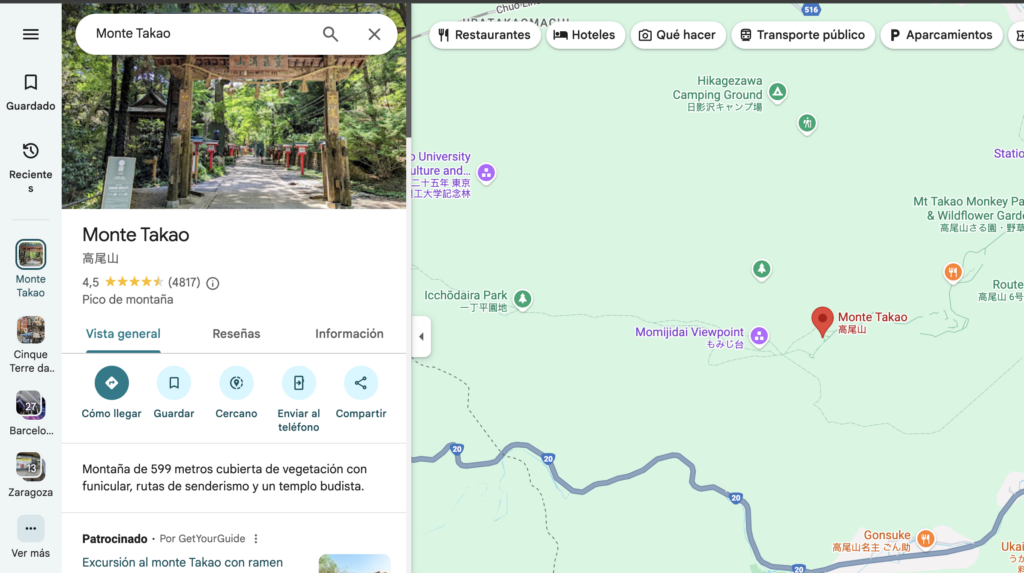This screenshot has width=1024, height=573.
Task: Click the search magnifier icon
Action: click(x=331, y=34)
